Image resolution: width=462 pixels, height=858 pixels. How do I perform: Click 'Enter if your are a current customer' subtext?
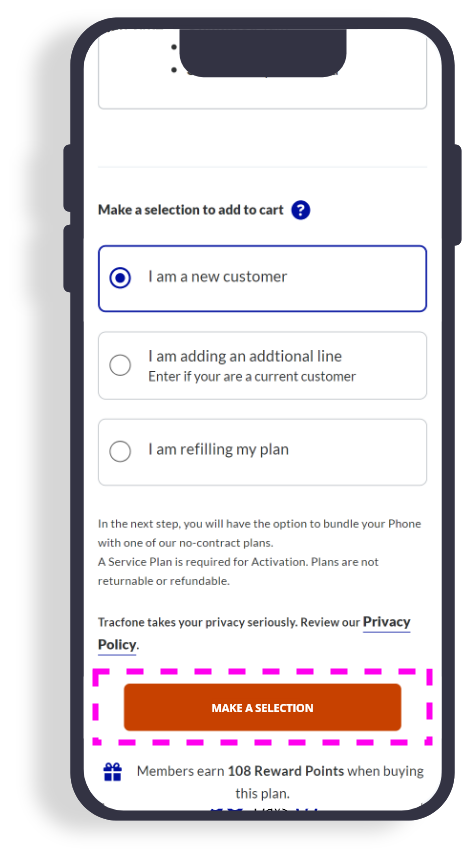point(252,376)
